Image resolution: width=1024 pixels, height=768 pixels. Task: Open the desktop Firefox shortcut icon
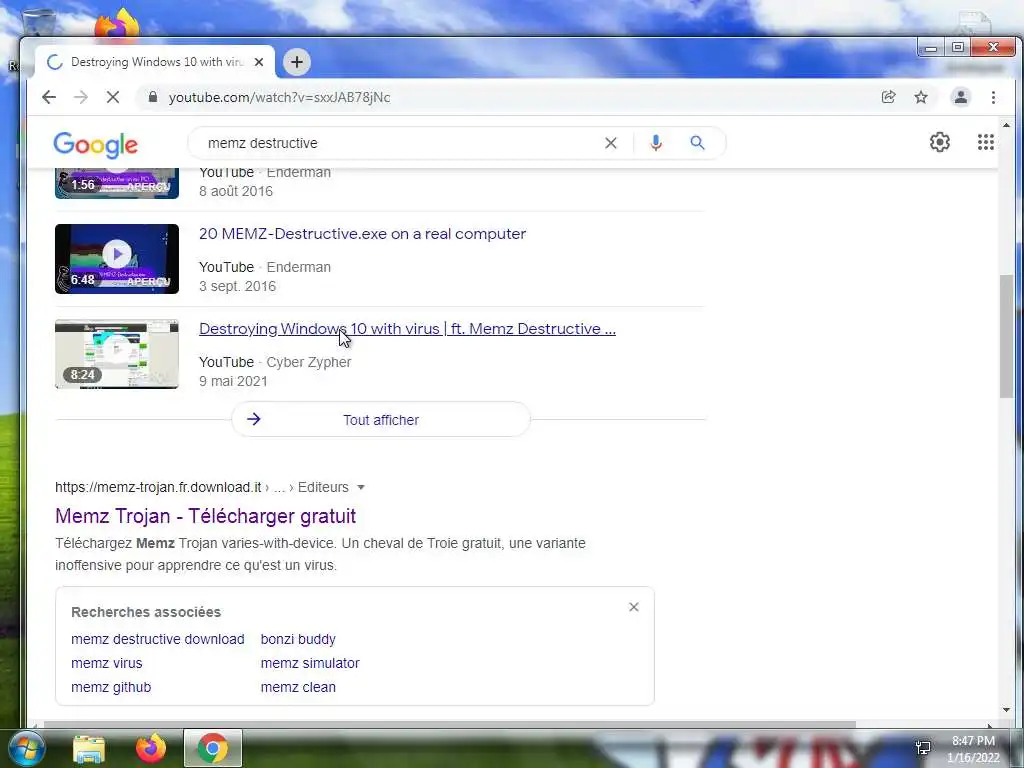[x=118, y=24]
